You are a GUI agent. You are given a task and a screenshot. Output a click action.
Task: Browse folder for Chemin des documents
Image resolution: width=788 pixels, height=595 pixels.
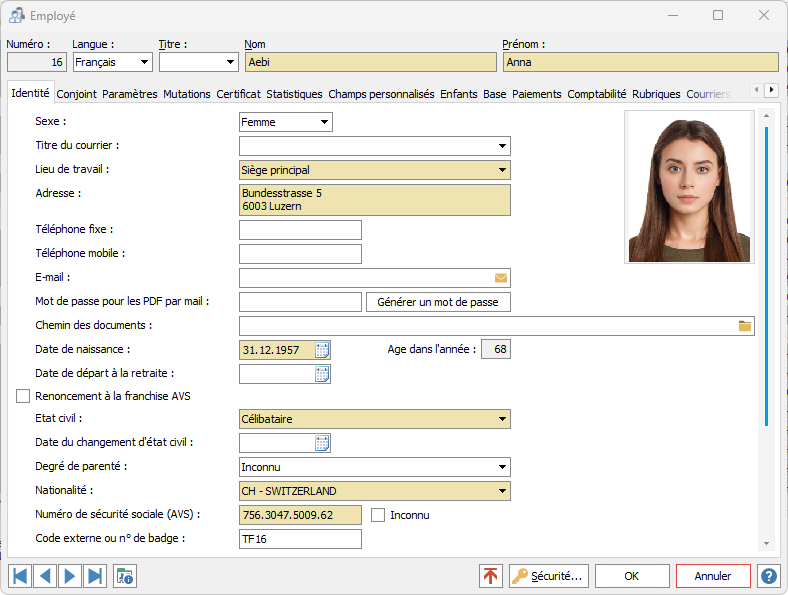[x=745, y=326]
